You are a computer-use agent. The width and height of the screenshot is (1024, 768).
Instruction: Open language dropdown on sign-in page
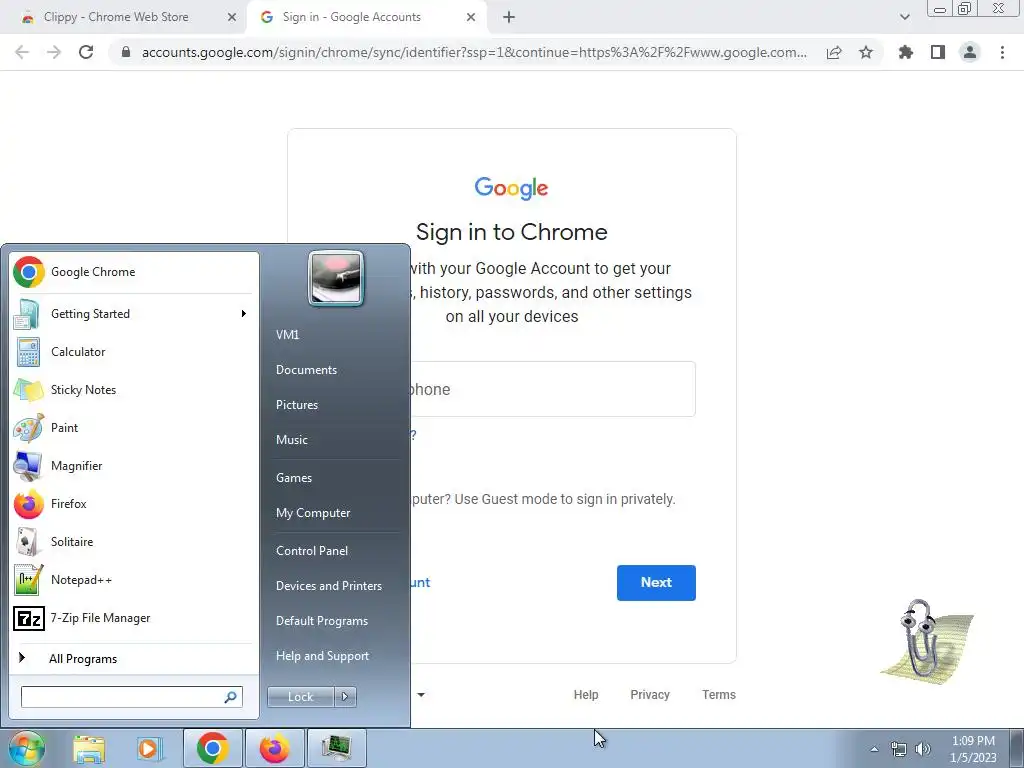click(x=421, y=695)
